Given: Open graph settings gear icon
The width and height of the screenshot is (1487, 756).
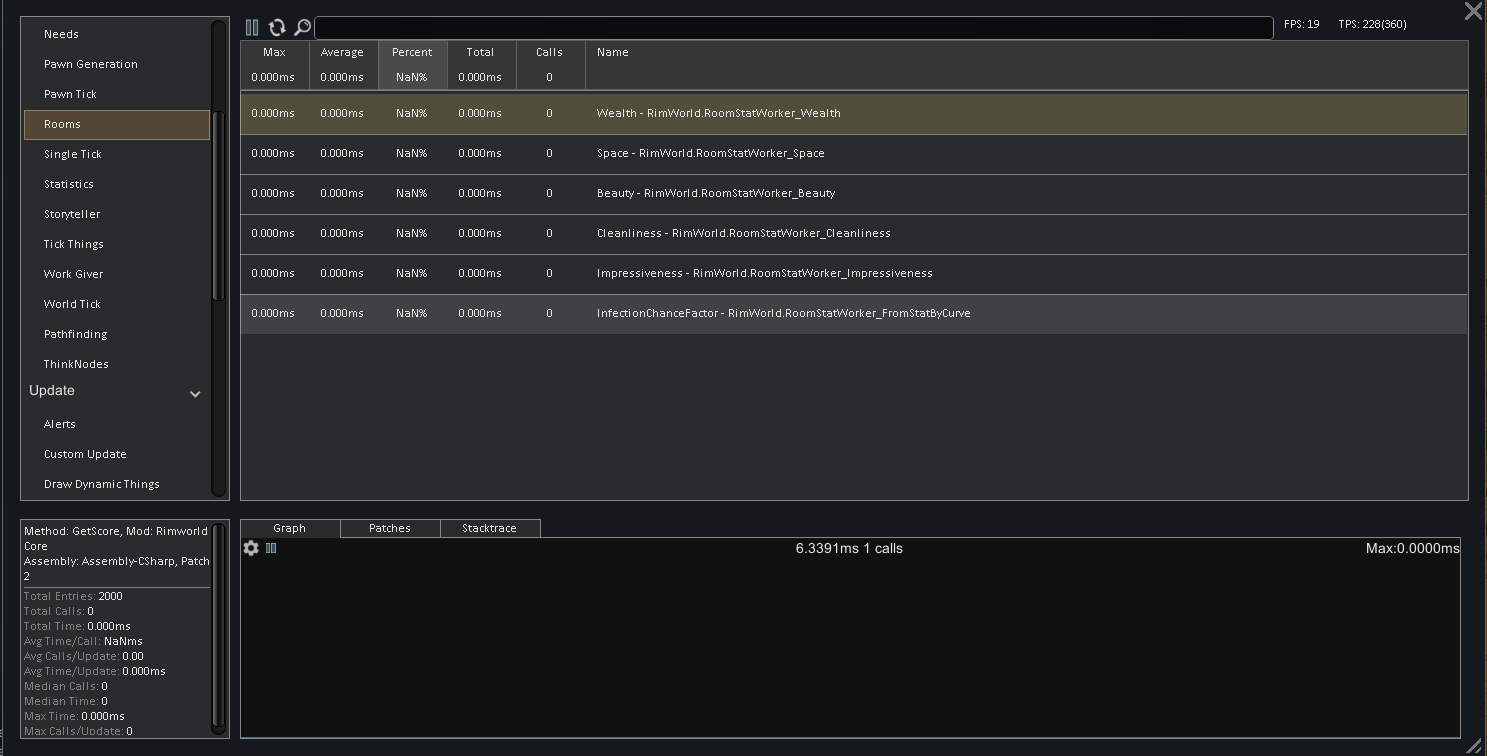Looking at the screenshot, I should click(251, 548).
